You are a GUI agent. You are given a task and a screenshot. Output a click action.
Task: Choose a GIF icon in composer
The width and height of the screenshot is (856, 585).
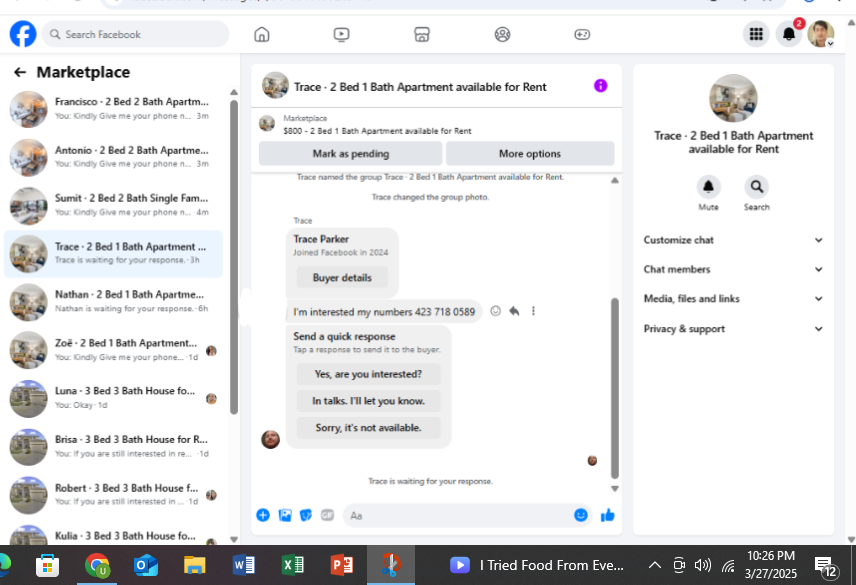tap(327, 515)
